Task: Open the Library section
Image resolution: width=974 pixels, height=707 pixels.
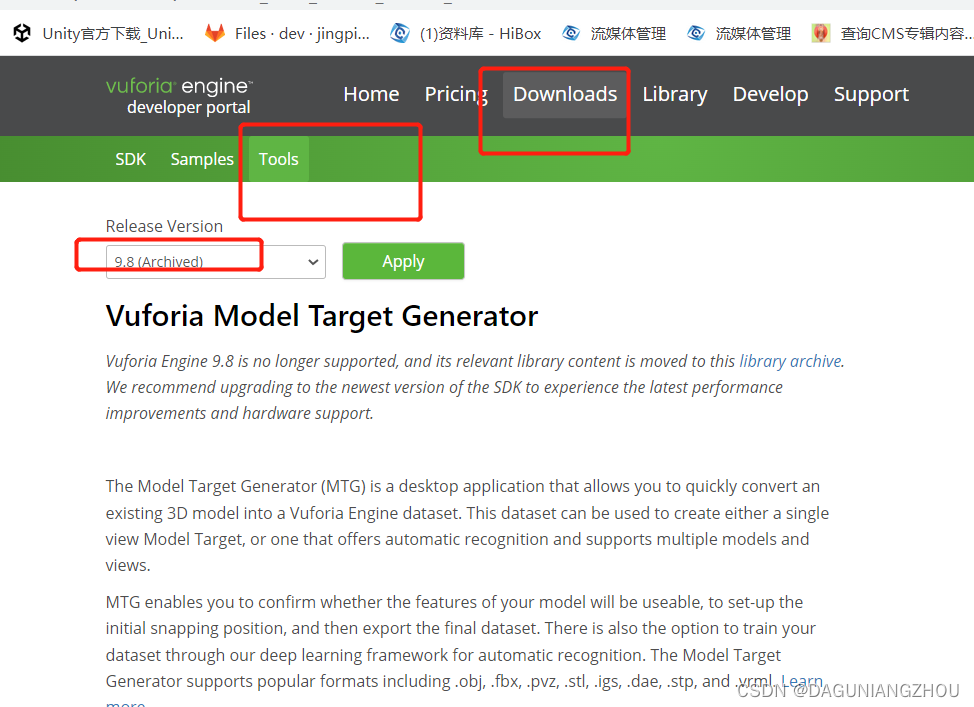Action: 675,94
